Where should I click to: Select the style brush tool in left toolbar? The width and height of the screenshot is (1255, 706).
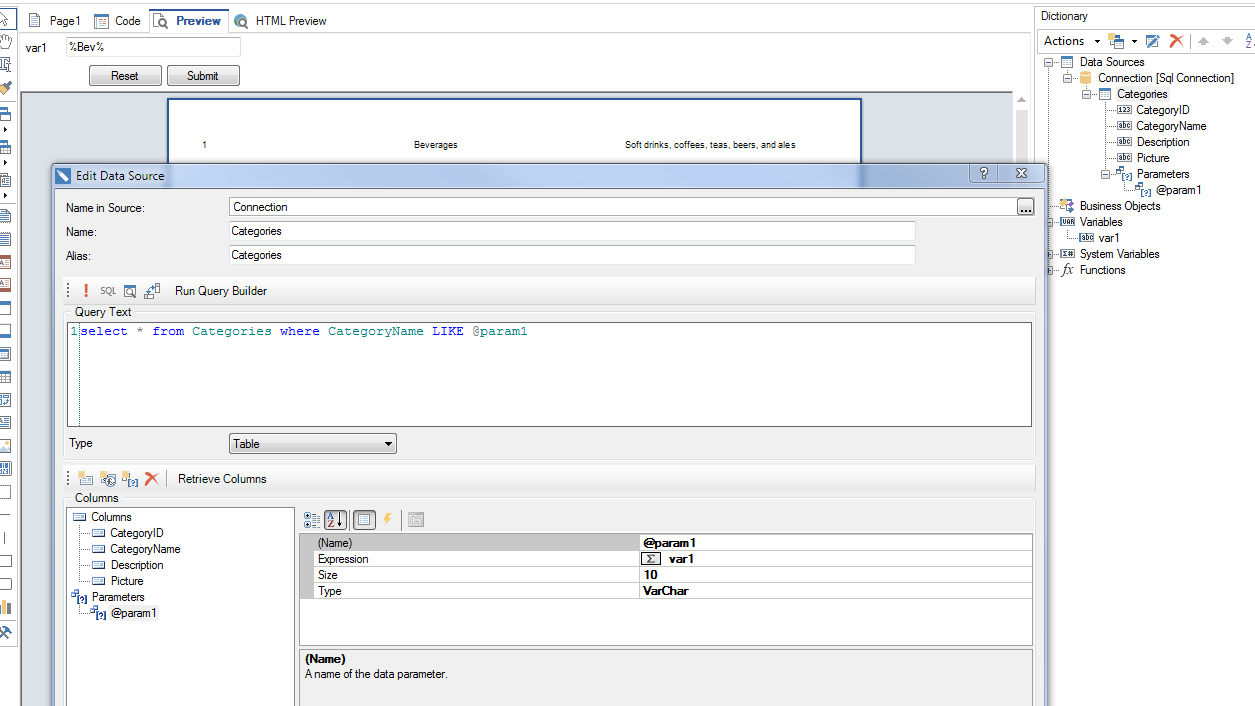coord(6,87)
